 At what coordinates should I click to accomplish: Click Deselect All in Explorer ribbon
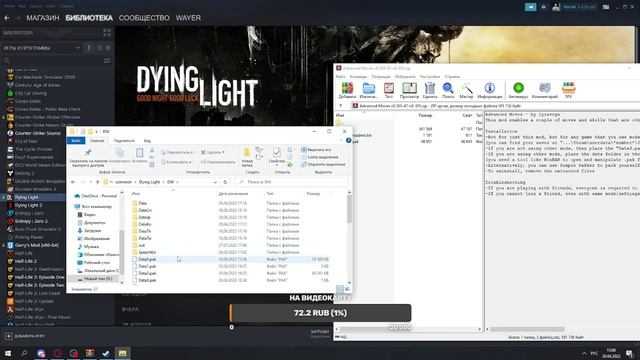(x=320, y=157)
